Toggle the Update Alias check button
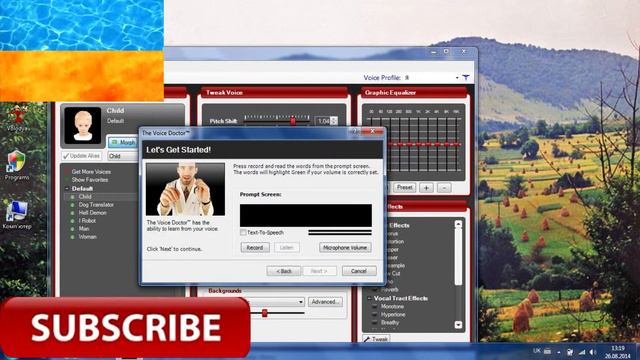This screenshot has height=360, width=640. (81, 156)
